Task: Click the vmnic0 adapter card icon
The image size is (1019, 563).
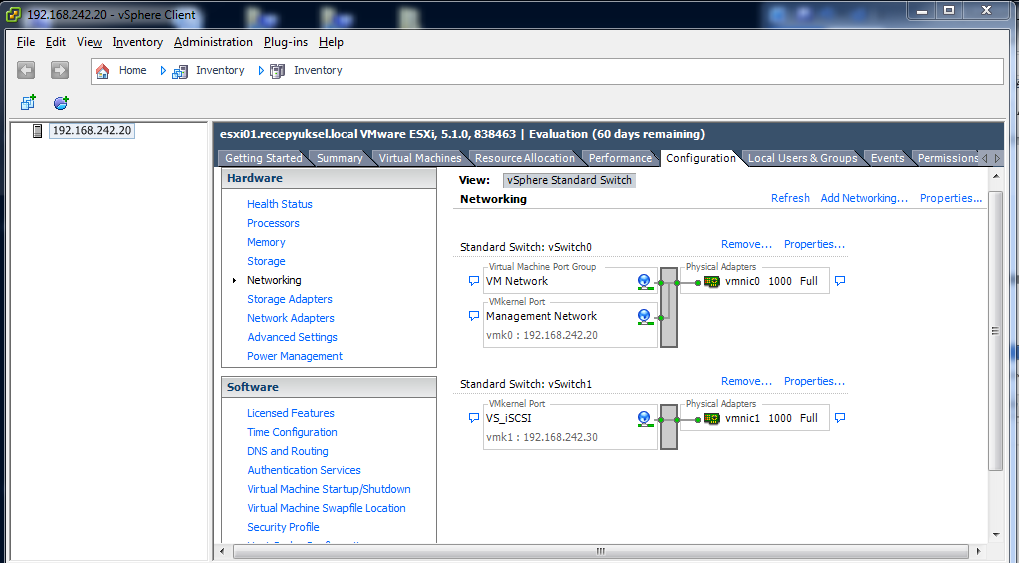Action: click(x=712, y=282)
